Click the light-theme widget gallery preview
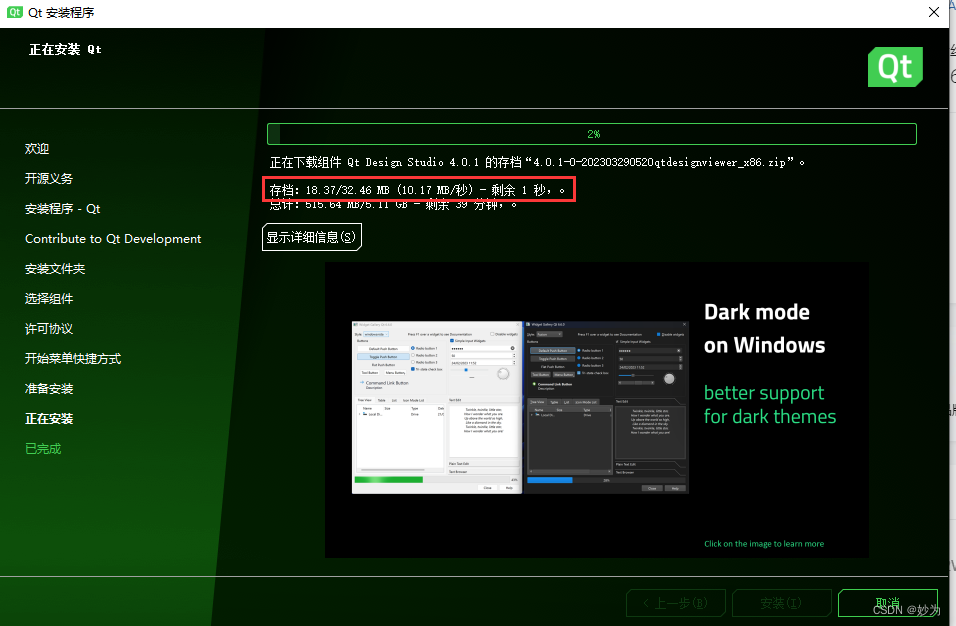This screenshot has height=626, width=956. coord(437,407)
